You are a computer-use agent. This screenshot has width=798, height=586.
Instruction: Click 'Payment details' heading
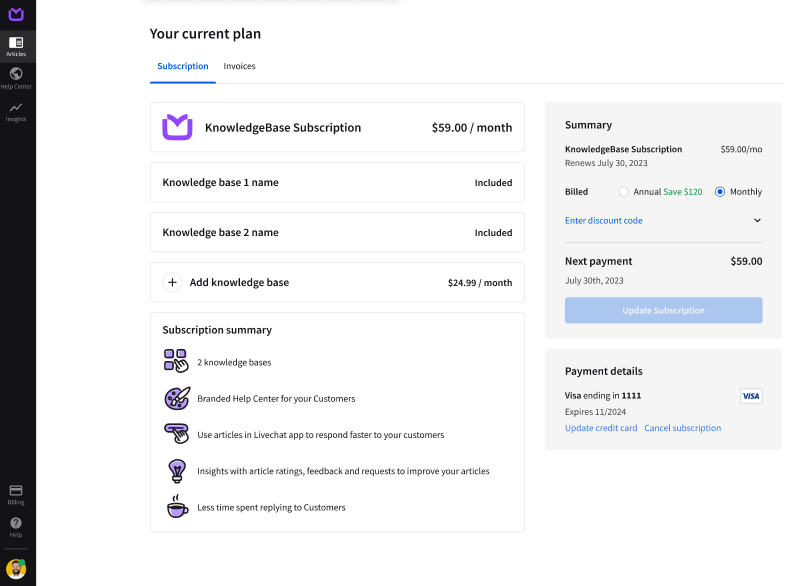tap(604, 371)
